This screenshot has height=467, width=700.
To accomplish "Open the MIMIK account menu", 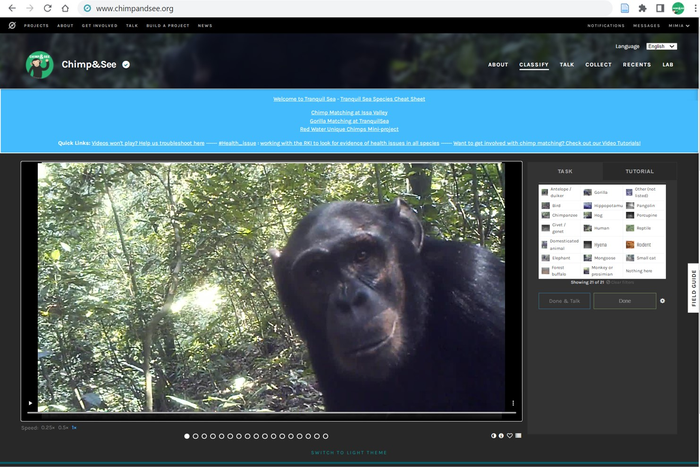I will (x=677, y=25).
